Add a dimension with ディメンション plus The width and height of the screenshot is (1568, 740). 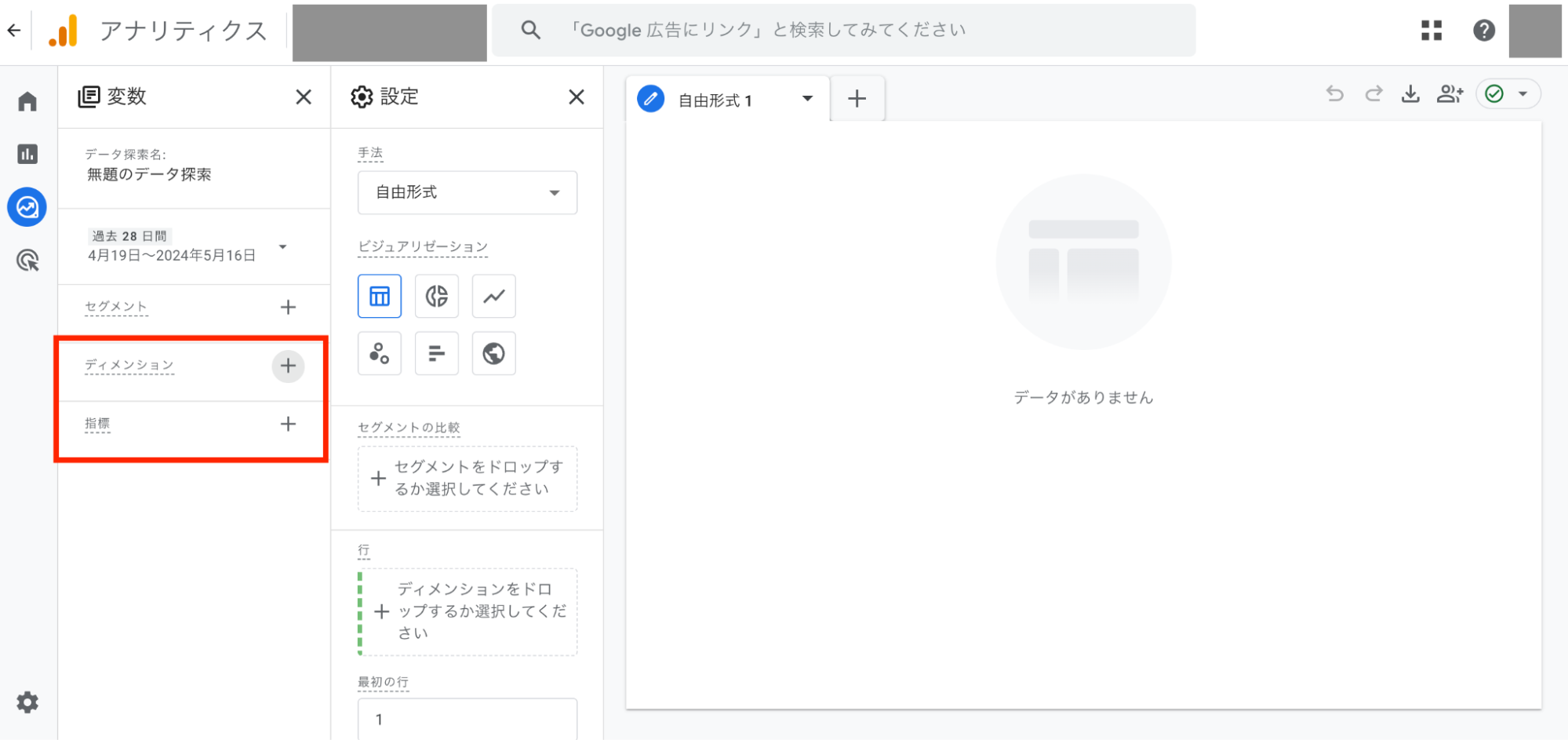pyautogui.click(x=288, y=366)
